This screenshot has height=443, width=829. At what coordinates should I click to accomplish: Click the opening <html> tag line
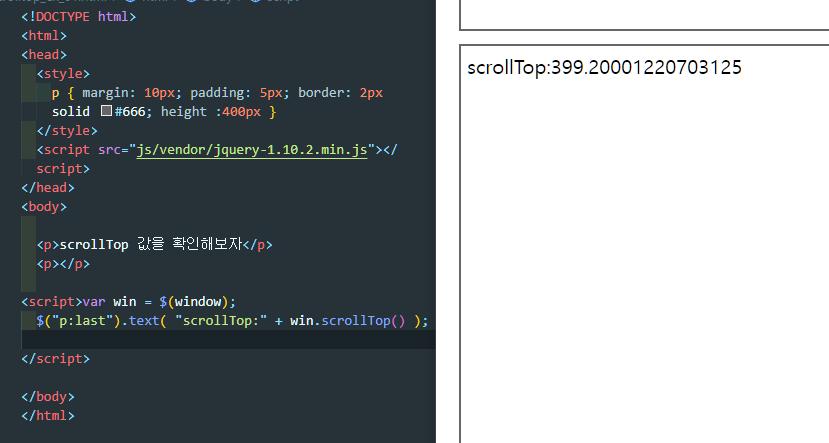click(44, 36)
